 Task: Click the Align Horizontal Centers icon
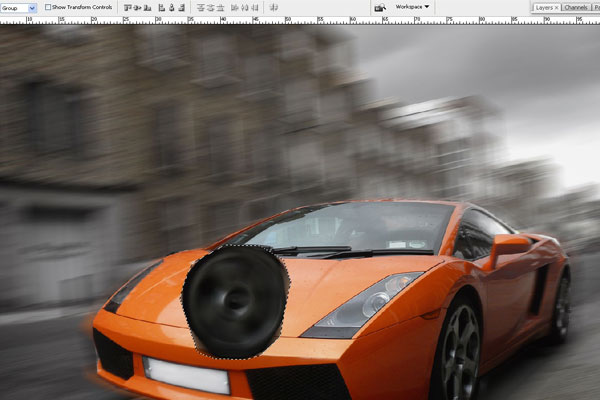pyautogui.click(x=172, y=7)
